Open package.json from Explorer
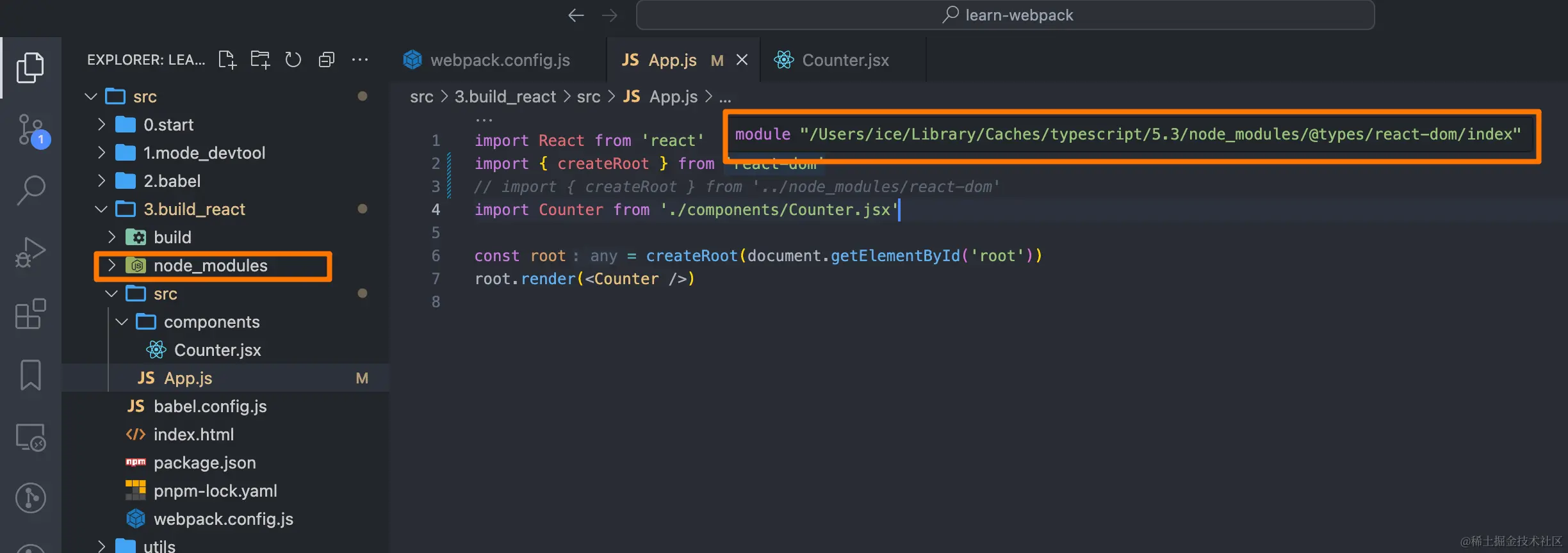This screenshot has width=1568, height=553. click(x=225, y=463)
